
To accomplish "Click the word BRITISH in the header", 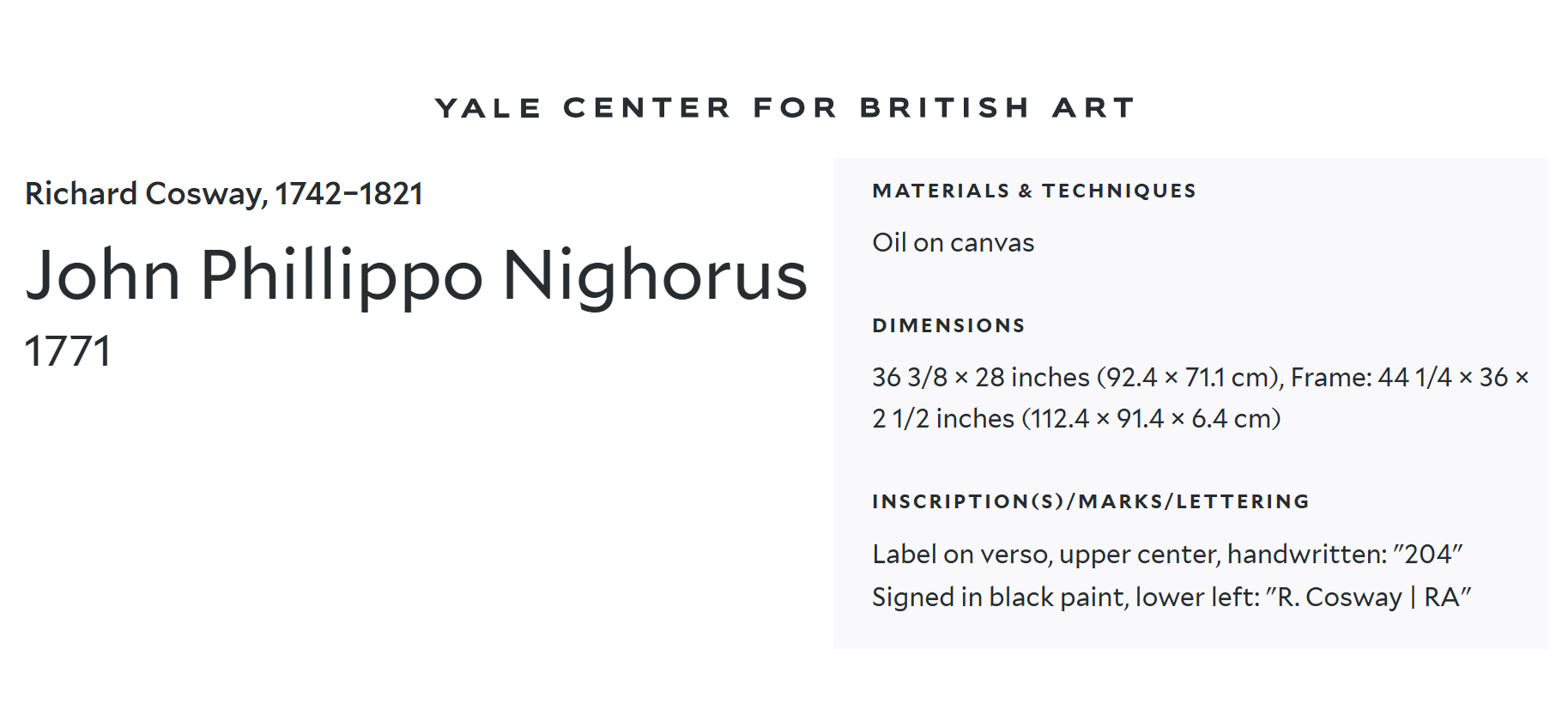I will (944, 108).
